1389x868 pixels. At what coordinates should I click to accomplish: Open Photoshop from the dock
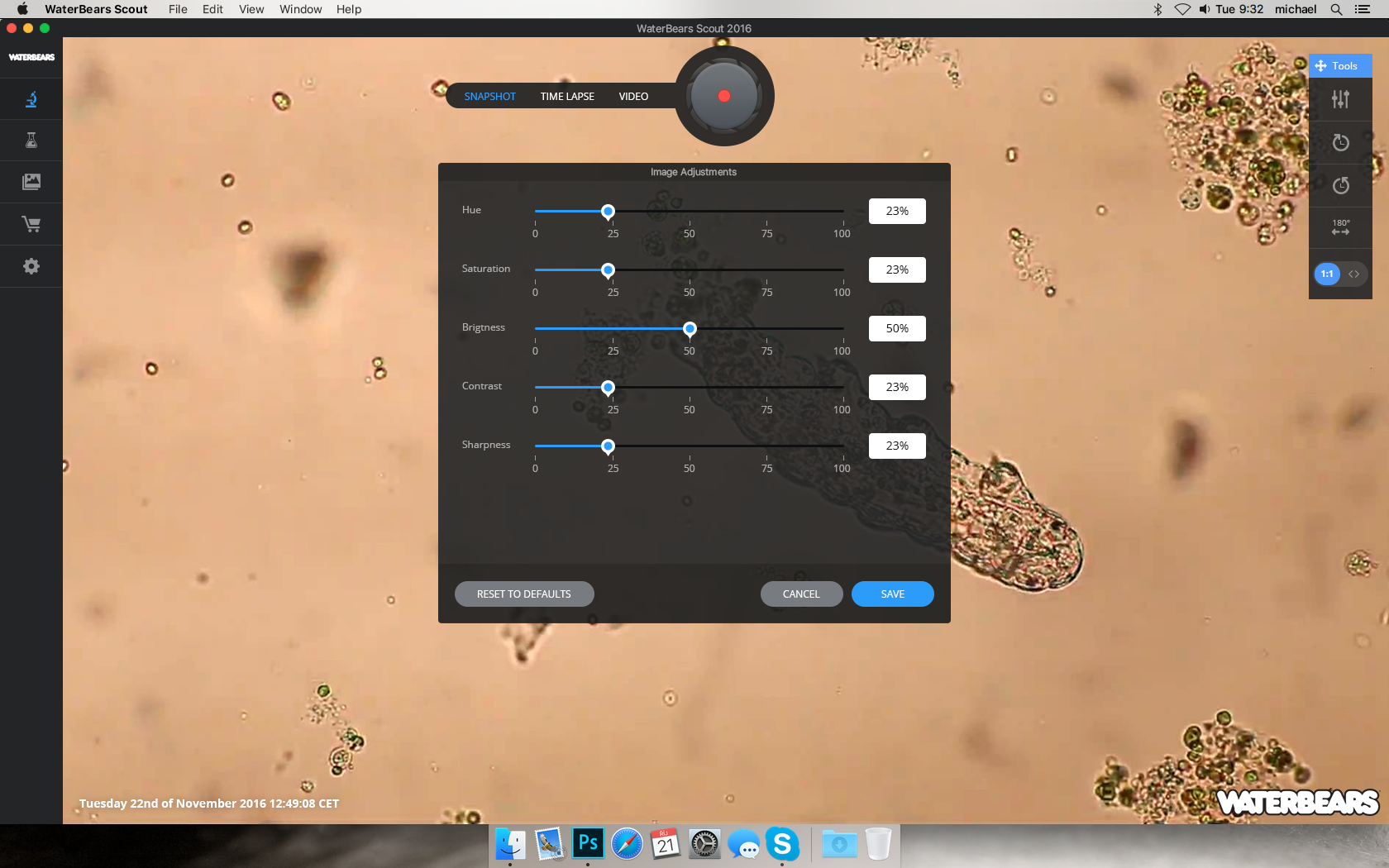(588, 844)
